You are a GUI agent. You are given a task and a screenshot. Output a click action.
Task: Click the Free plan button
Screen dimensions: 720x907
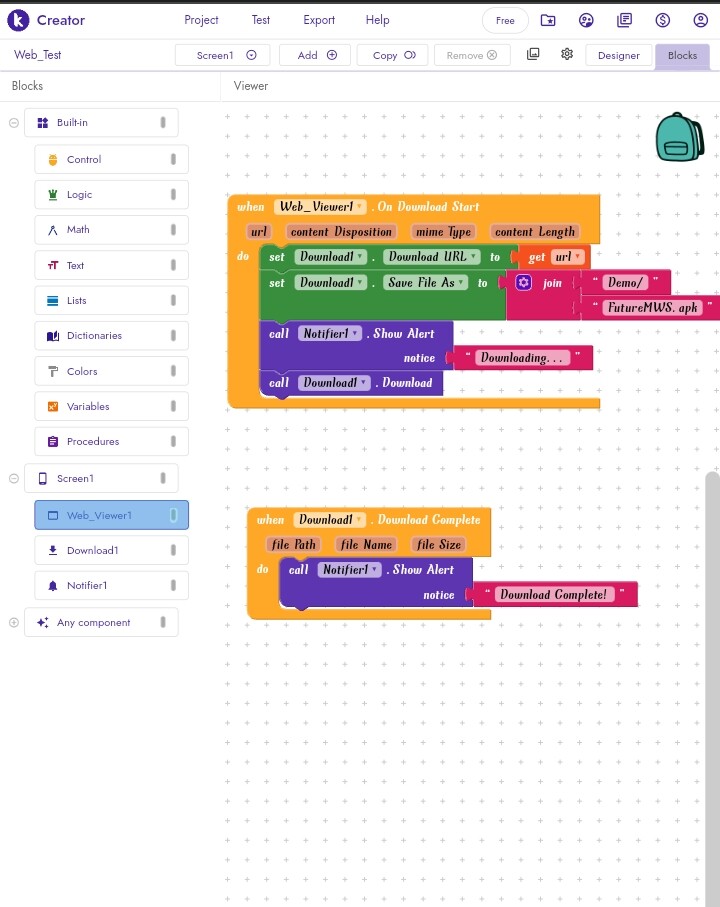[x=505, y=21]
